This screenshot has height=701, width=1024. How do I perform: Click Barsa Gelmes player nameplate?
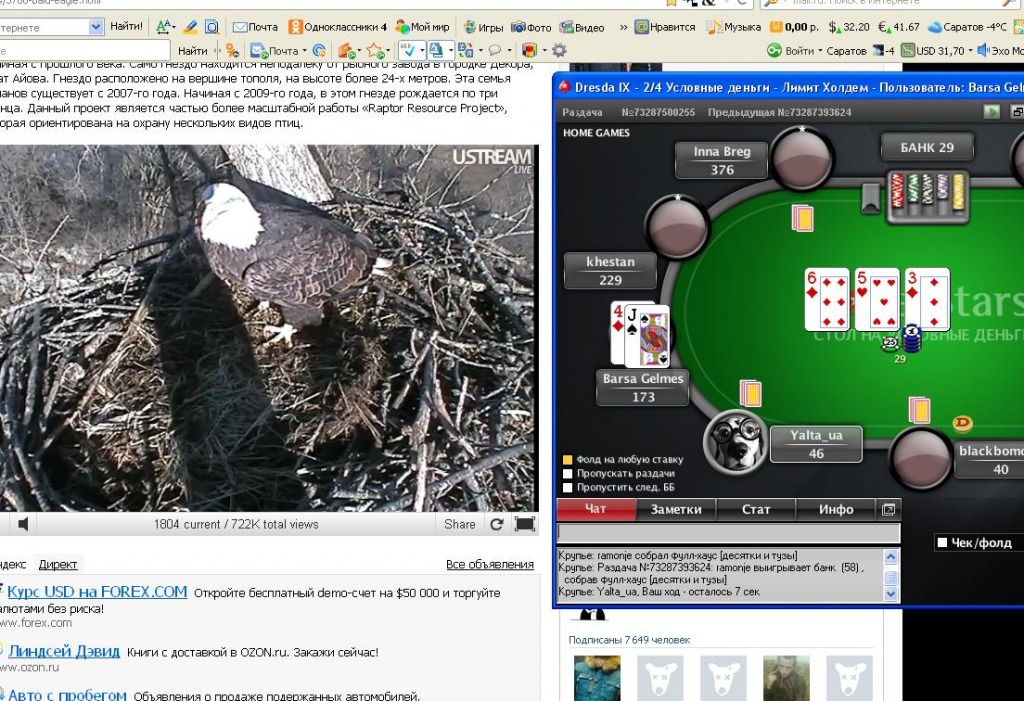(x=643, y=387)
